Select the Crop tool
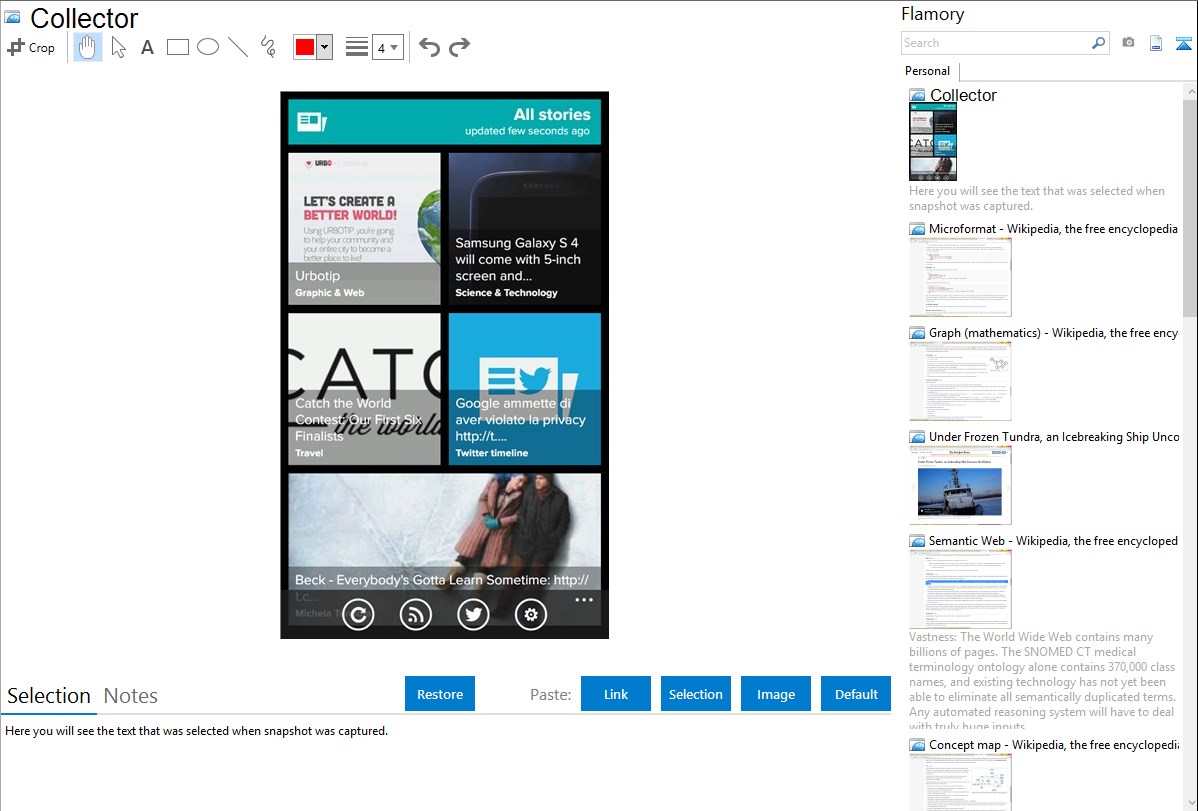The image size is (1198, 811). (x=31, y=47)
